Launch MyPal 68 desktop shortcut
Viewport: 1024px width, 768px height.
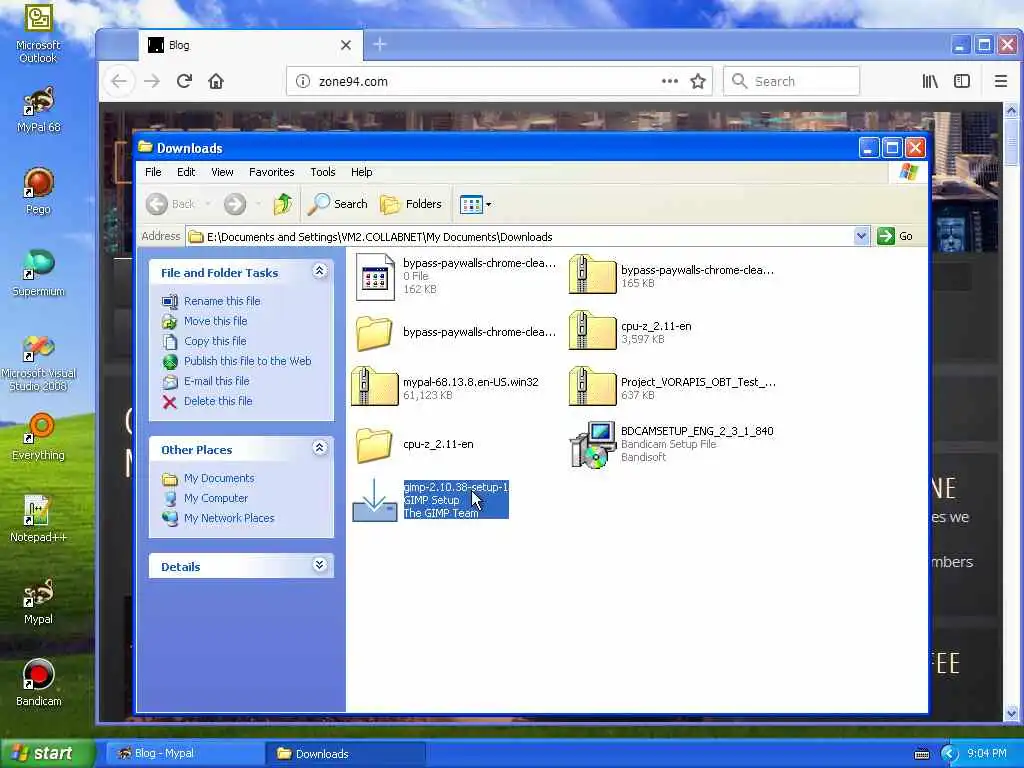click(38, 110)
